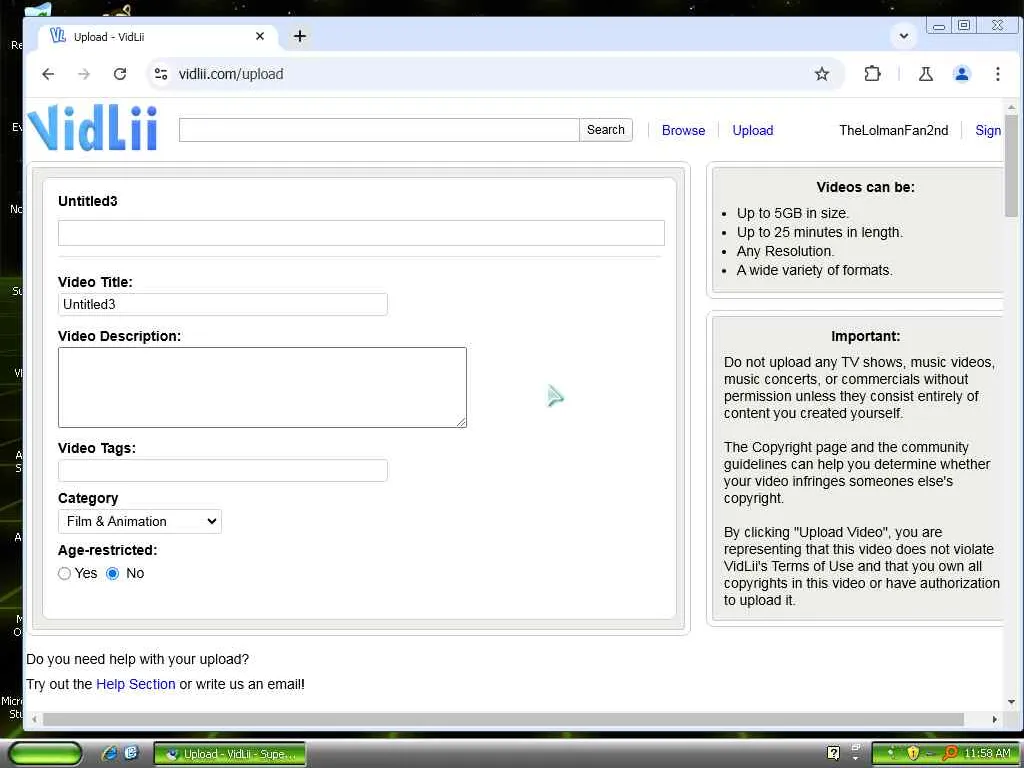Open the Browse link

pos(683,130)
